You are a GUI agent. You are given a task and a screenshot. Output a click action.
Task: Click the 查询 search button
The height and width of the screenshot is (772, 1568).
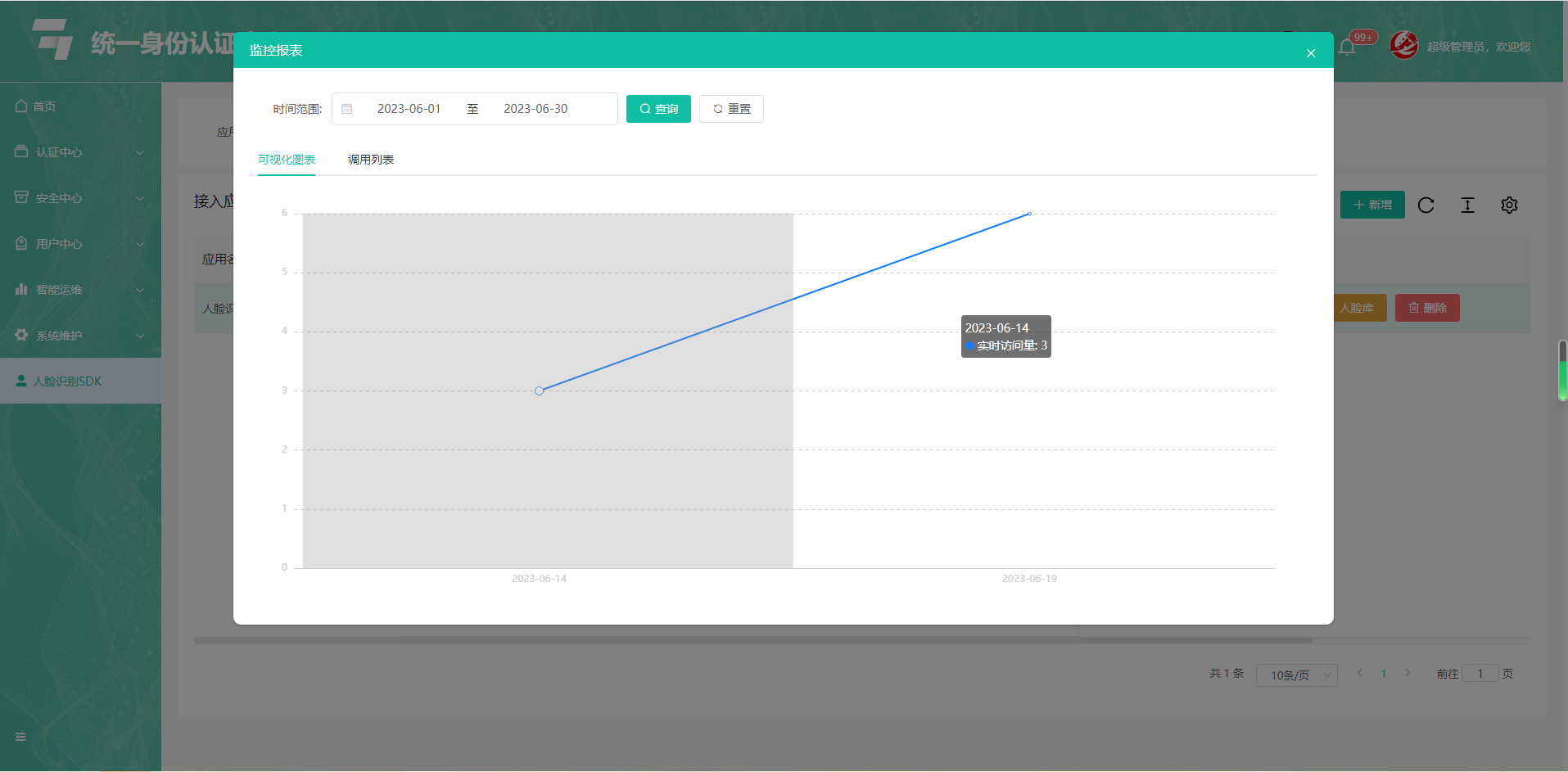tap(658, 109)
